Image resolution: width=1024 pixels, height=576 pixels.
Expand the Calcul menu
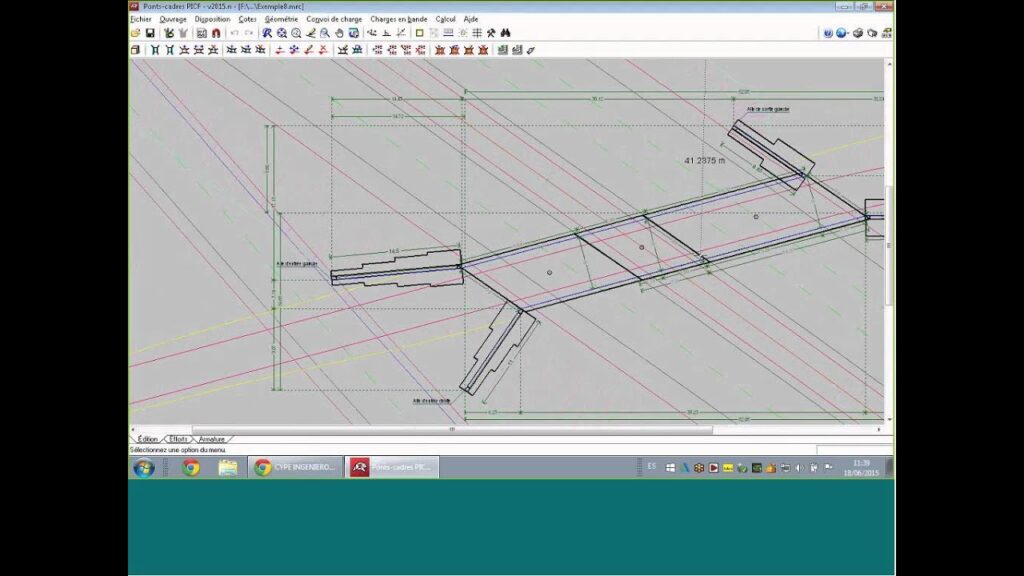coord(445,19)
